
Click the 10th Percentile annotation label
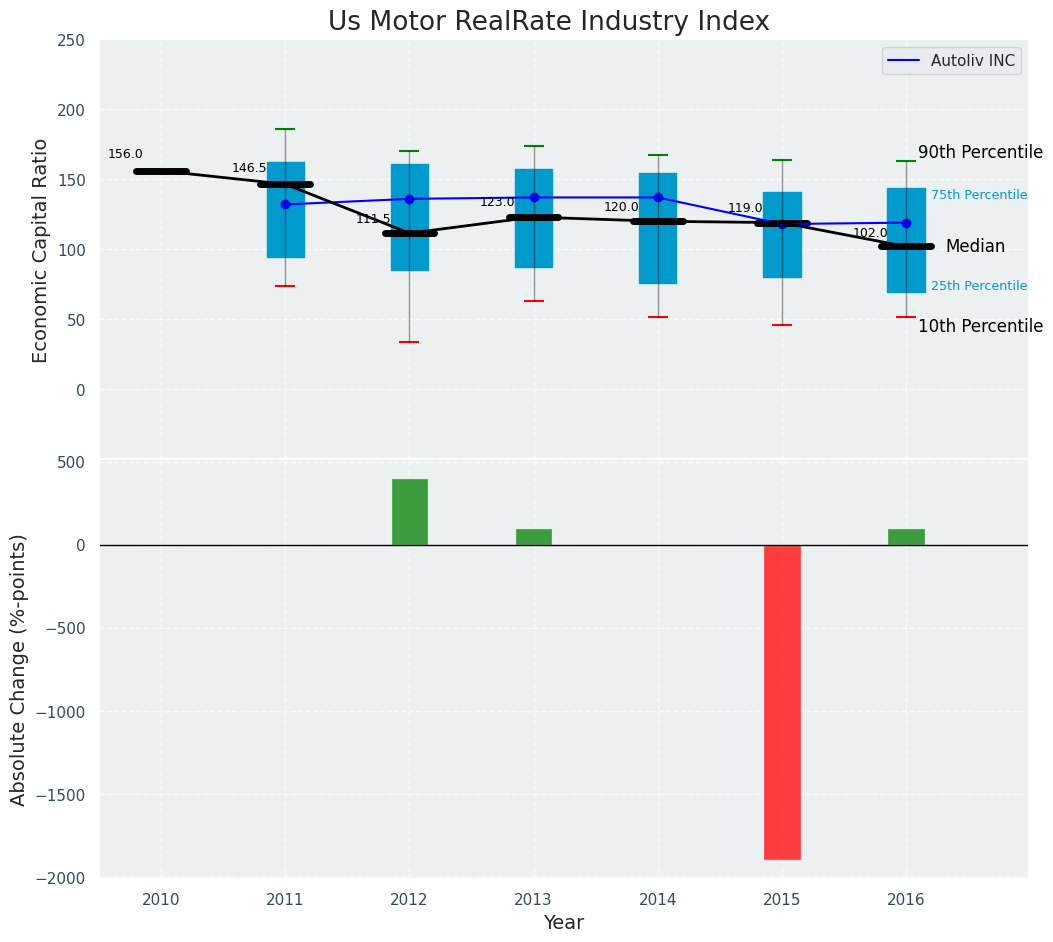point(979,326)
